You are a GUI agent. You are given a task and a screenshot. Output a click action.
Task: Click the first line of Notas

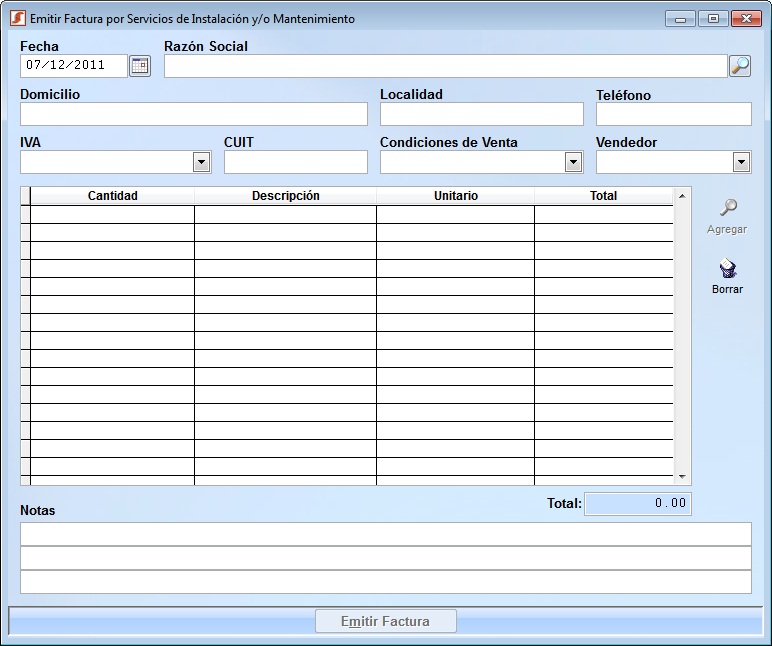click(x=385, y=534)
